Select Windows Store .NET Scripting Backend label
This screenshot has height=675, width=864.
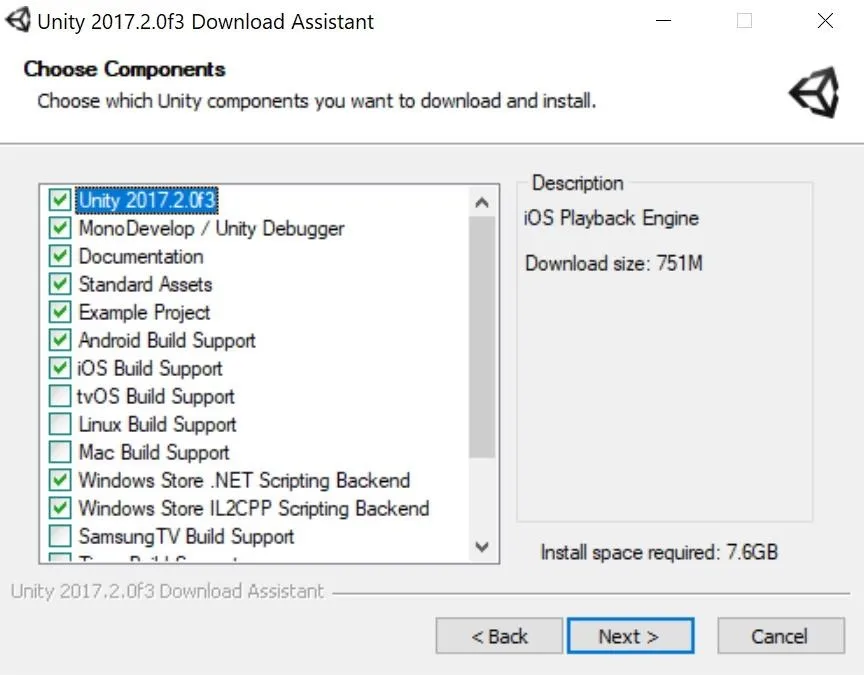(244, 480)
